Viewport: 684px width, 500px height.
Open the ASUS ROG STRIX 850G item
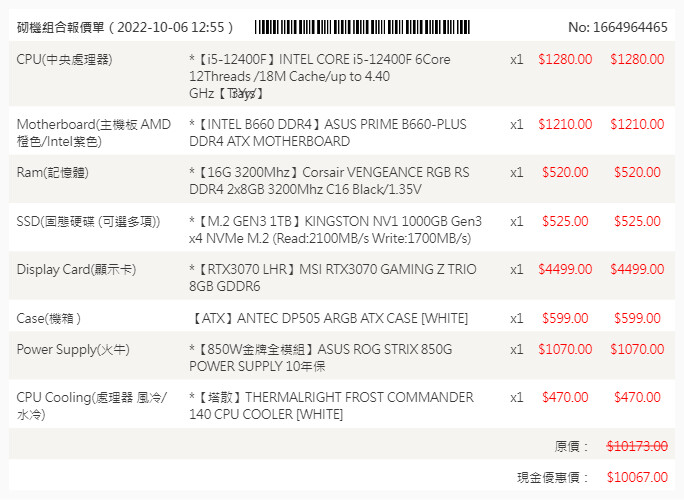[x=321, y=358]
